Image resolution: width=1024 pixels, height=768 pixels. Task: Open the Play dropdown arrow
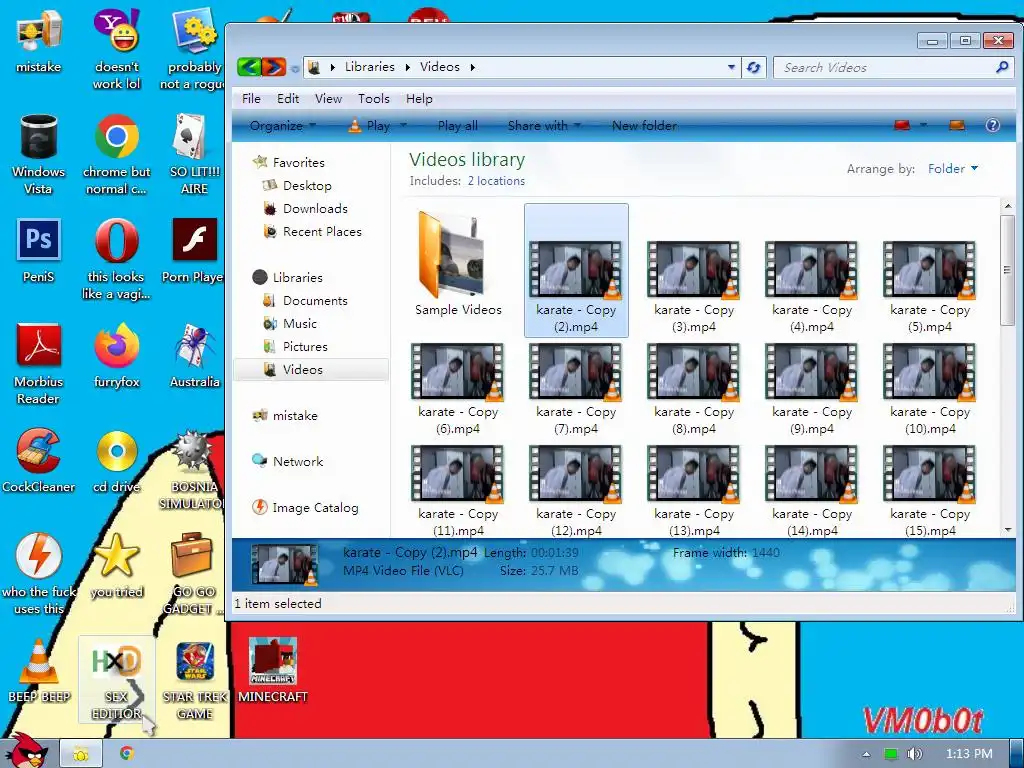pyautogui.click(x=403, y=125)
